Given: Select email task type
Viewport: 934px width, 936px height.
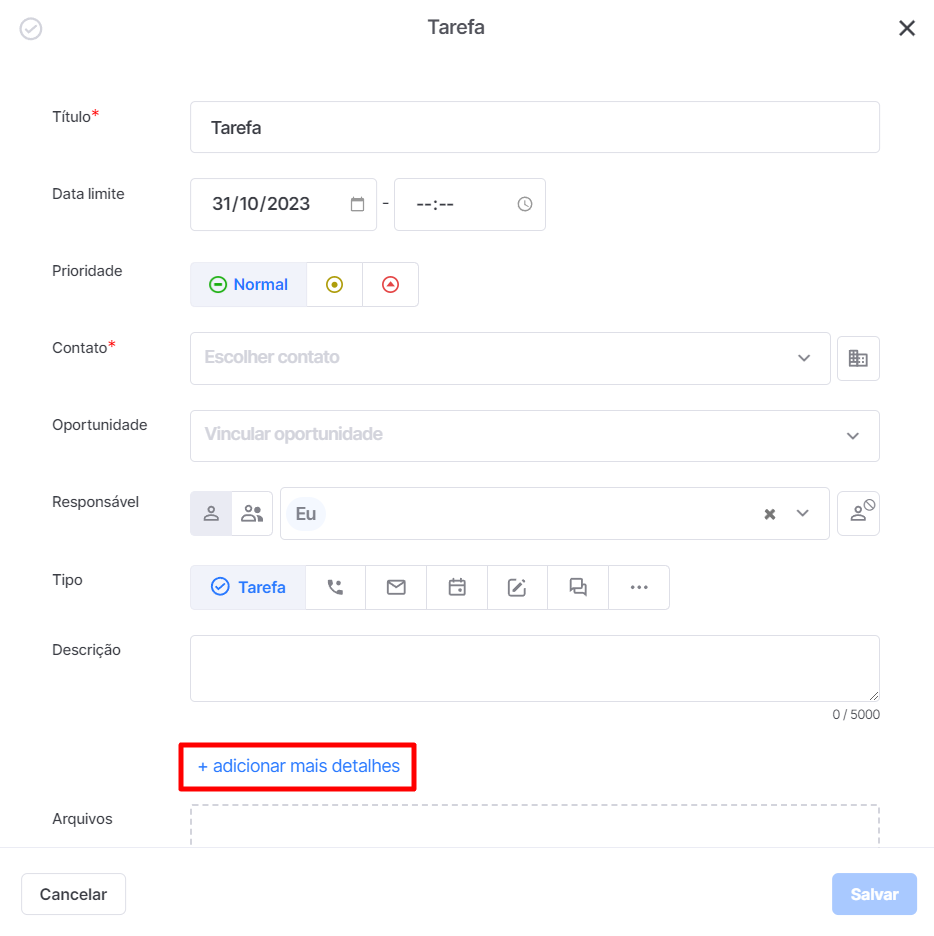Looking at the screenshot, I should pos(396,587).
